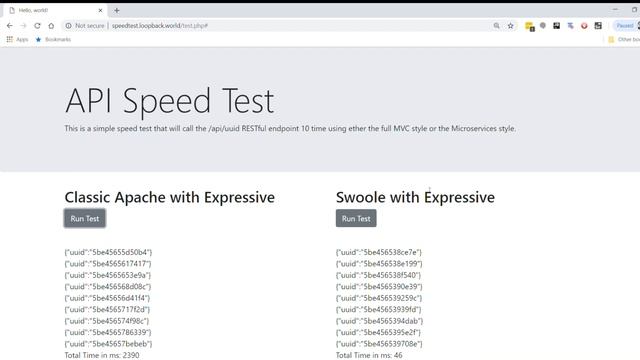Click the Paused profile button
This screenshot has width=640, height=360.
[626, 26]
